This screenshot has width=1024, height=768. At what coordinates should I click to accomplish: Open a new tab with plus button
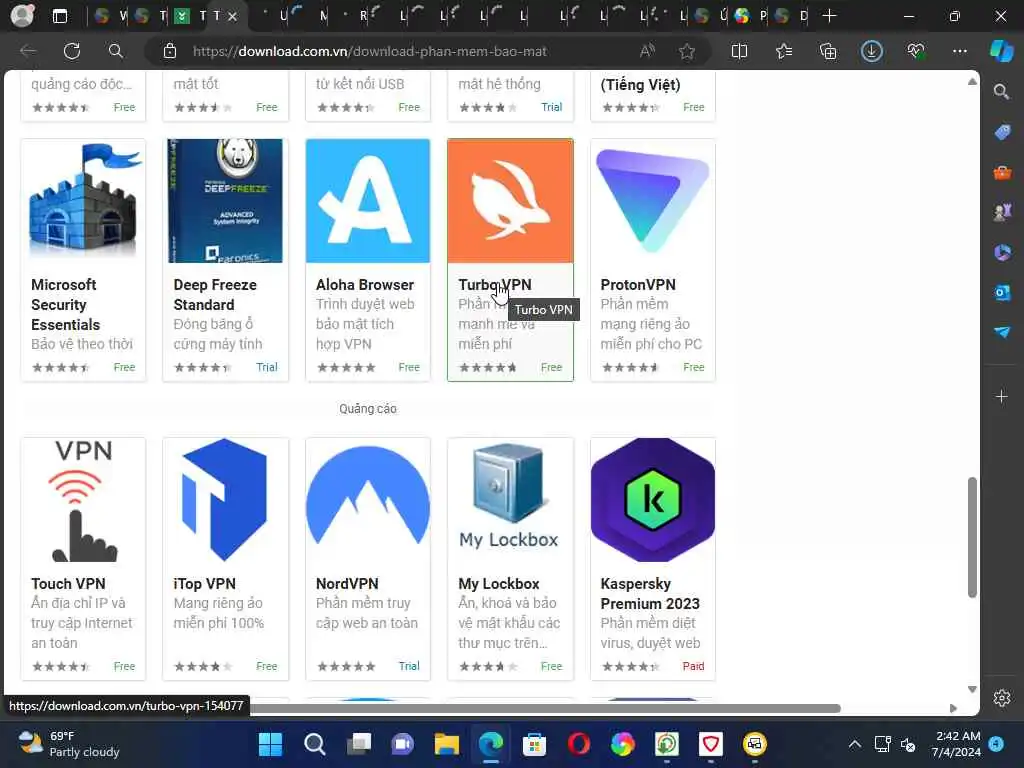[x=829, y=16]
